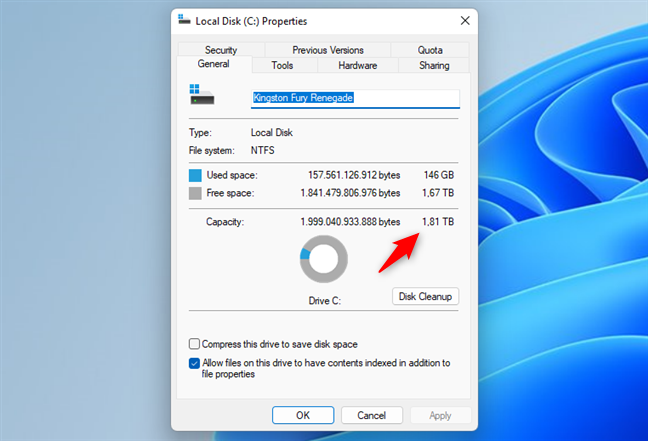Click the drive name field Kingston Fury Renegade
648x441 pixels.
click(x=355, y=98)
